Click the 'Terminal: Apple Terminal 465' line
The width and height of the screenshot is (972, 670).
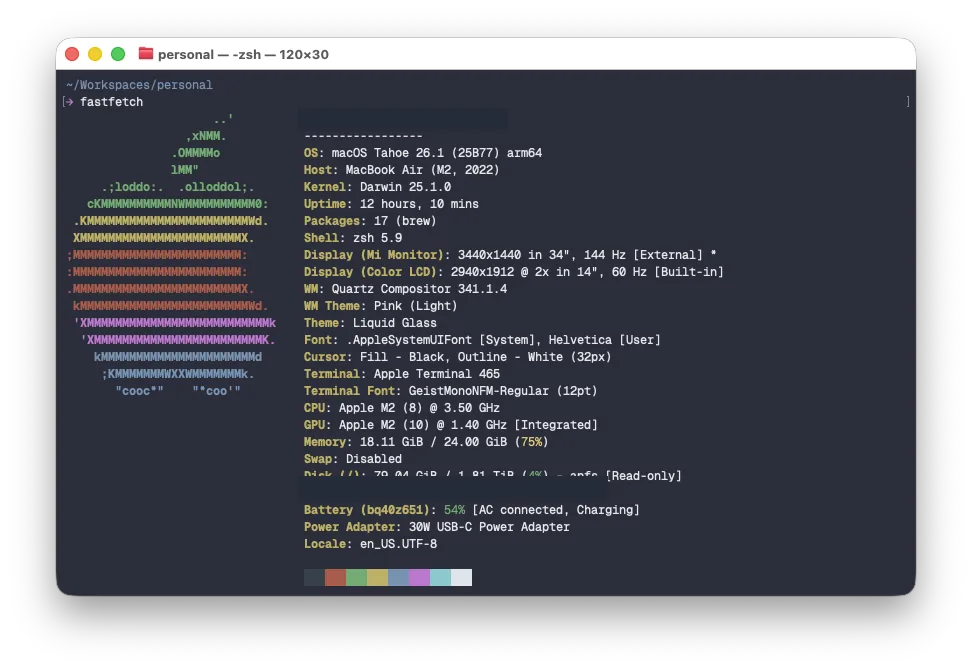402,374
